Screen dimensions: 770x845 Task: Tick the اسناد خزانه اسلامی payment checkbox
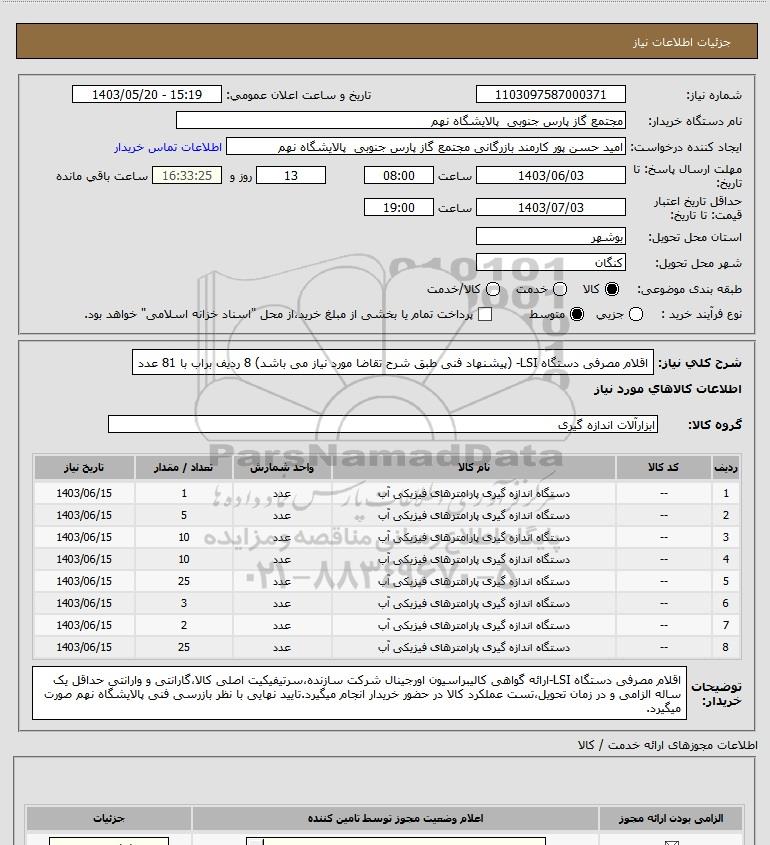pos(485,314)
